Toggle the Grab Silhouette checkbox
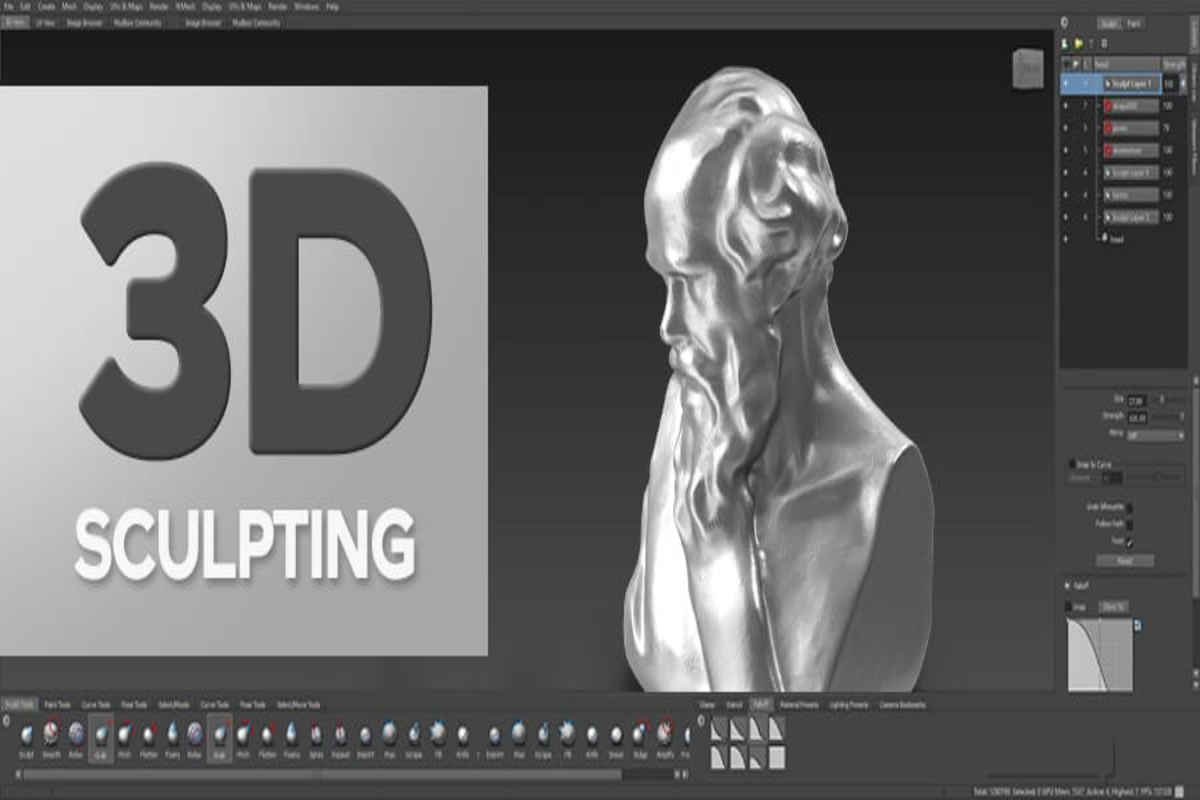This screenshot has height=800, width=1200. pyautogui.click(x=1130, y=507)
